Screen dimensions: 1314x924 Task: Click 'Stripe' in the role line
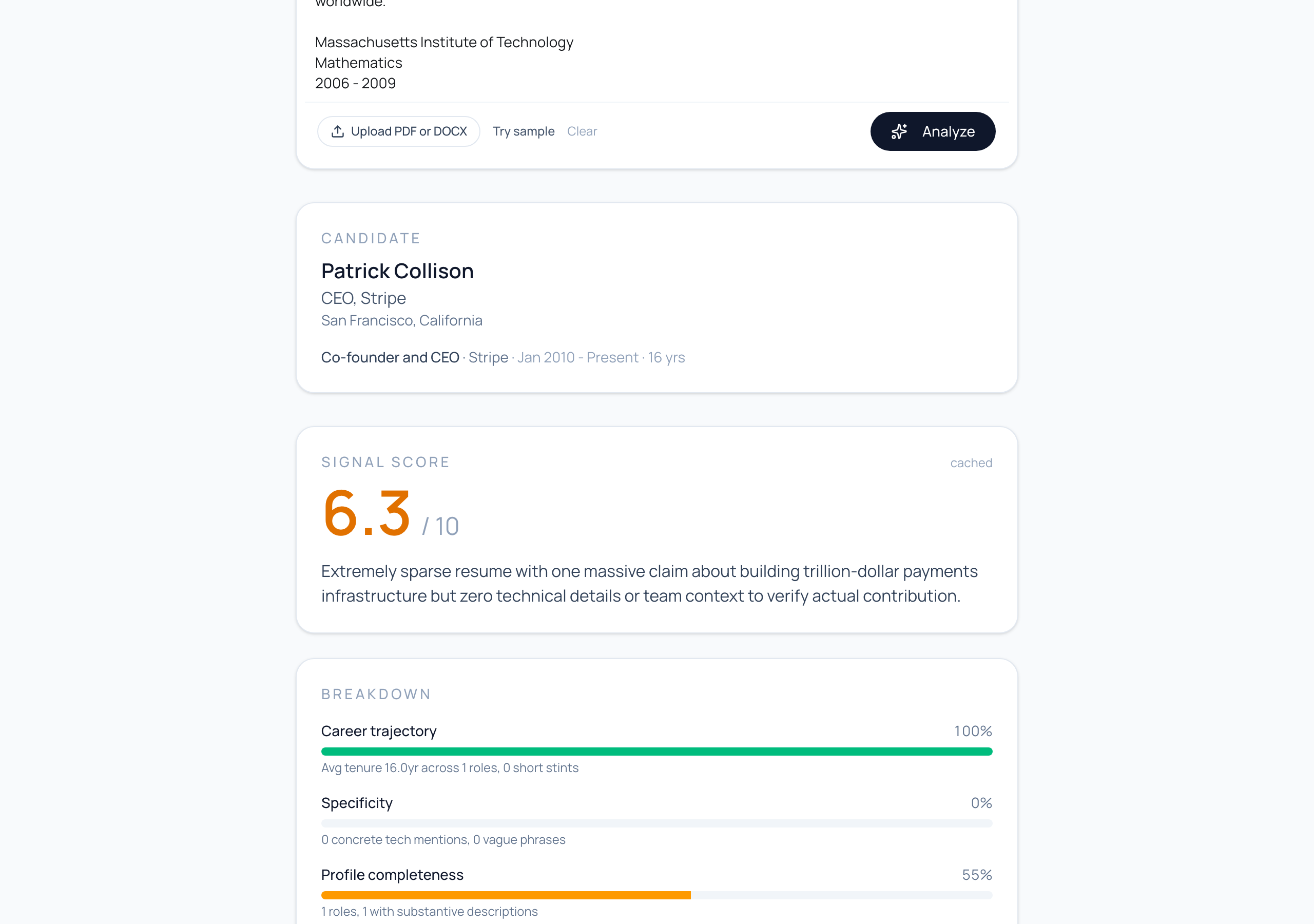point(488,357)
